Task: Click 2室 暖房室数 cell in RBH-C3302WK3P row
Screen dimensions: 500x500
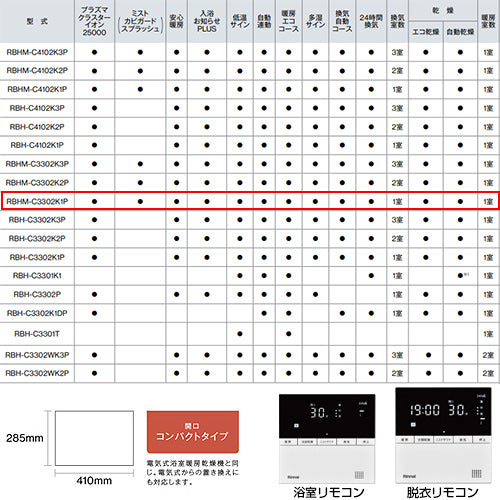Action: click(x=488, y=355)
